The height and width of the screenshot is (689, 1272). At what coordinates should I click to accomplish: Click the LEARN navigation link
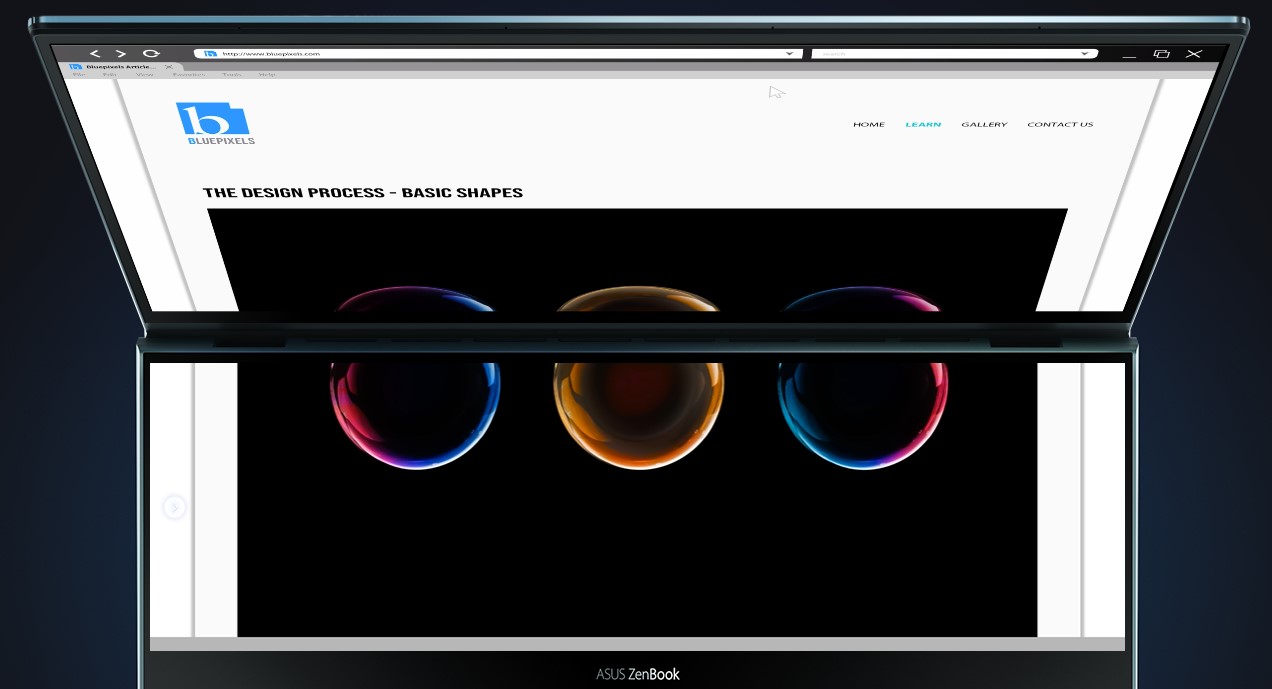coord(923,125)
